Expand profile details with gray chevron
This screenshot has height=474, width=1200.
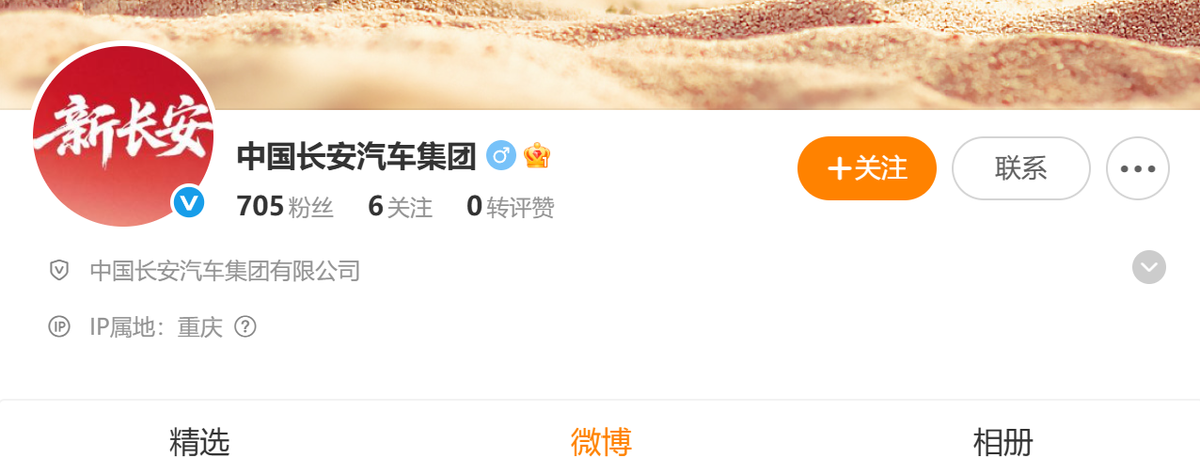pyautogui.click(x=1149, y=267)
